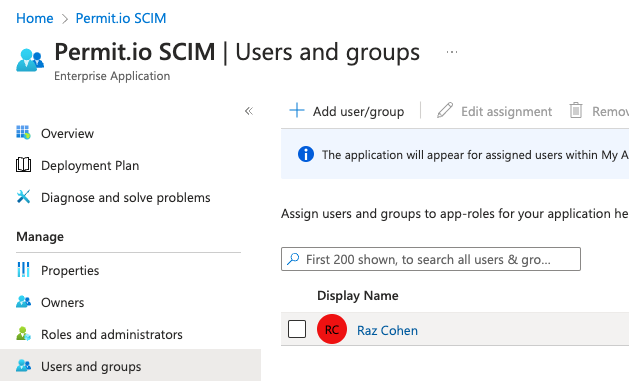This screenshot has height=383, width=629.
Task: Click the plus icon for Add user/group
Action: [297, 110]
